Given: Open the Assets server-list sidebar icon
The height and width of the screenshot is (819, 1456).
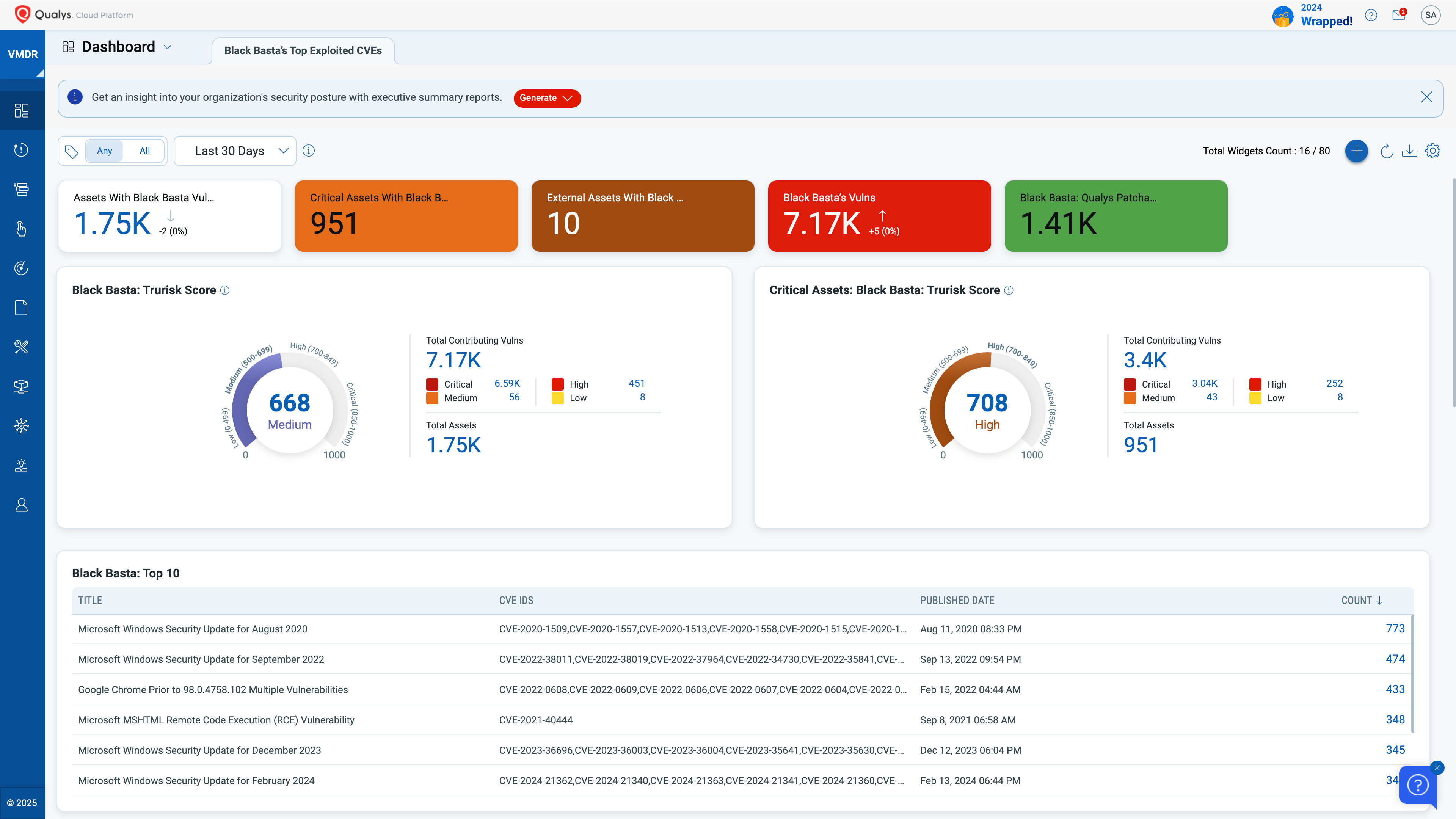Looking at the screenshot, I should 22,189.
